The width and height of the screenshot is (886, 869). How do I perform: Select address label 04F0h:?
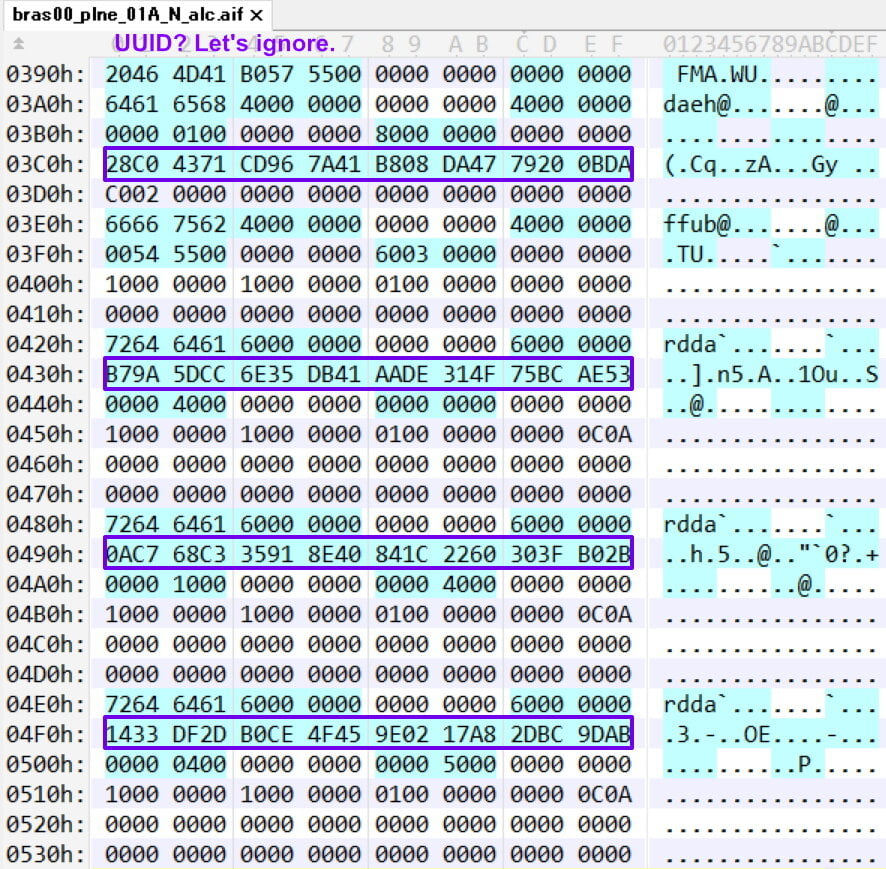click(x=46, y=735)
